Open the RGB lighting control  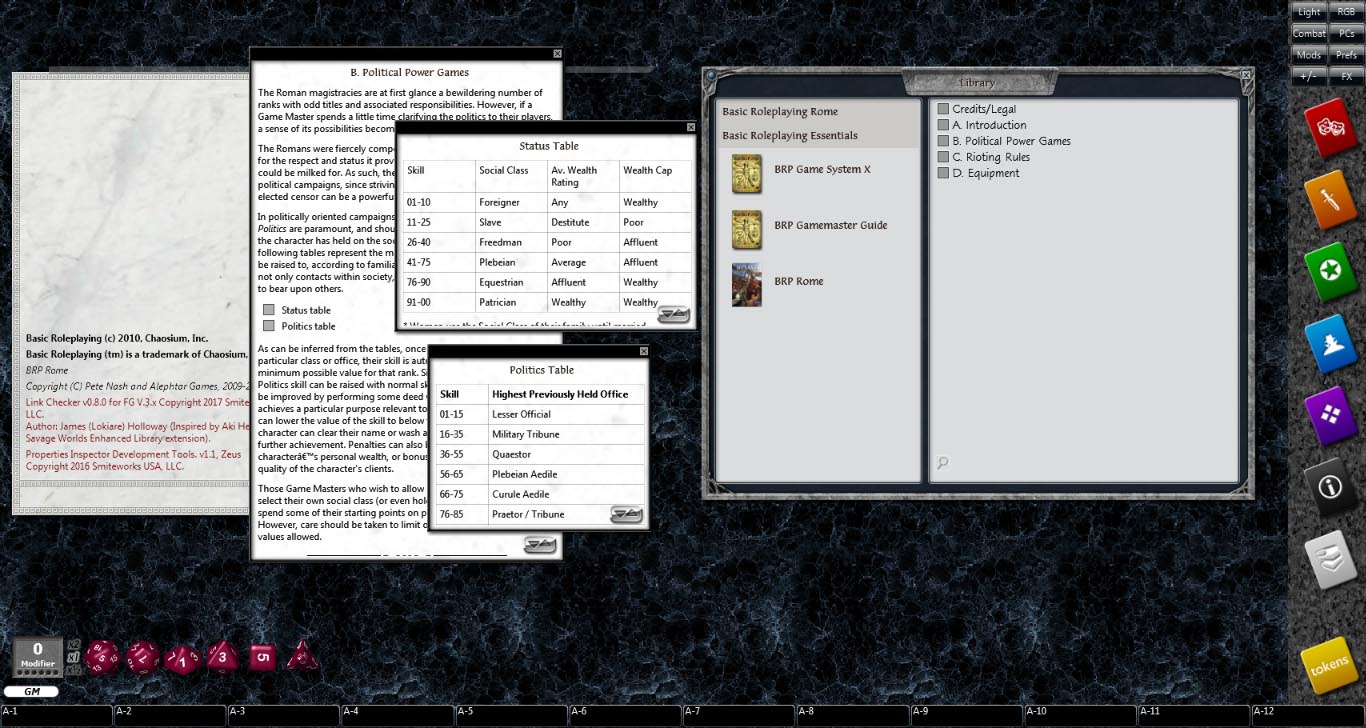tap(1347, 11)
